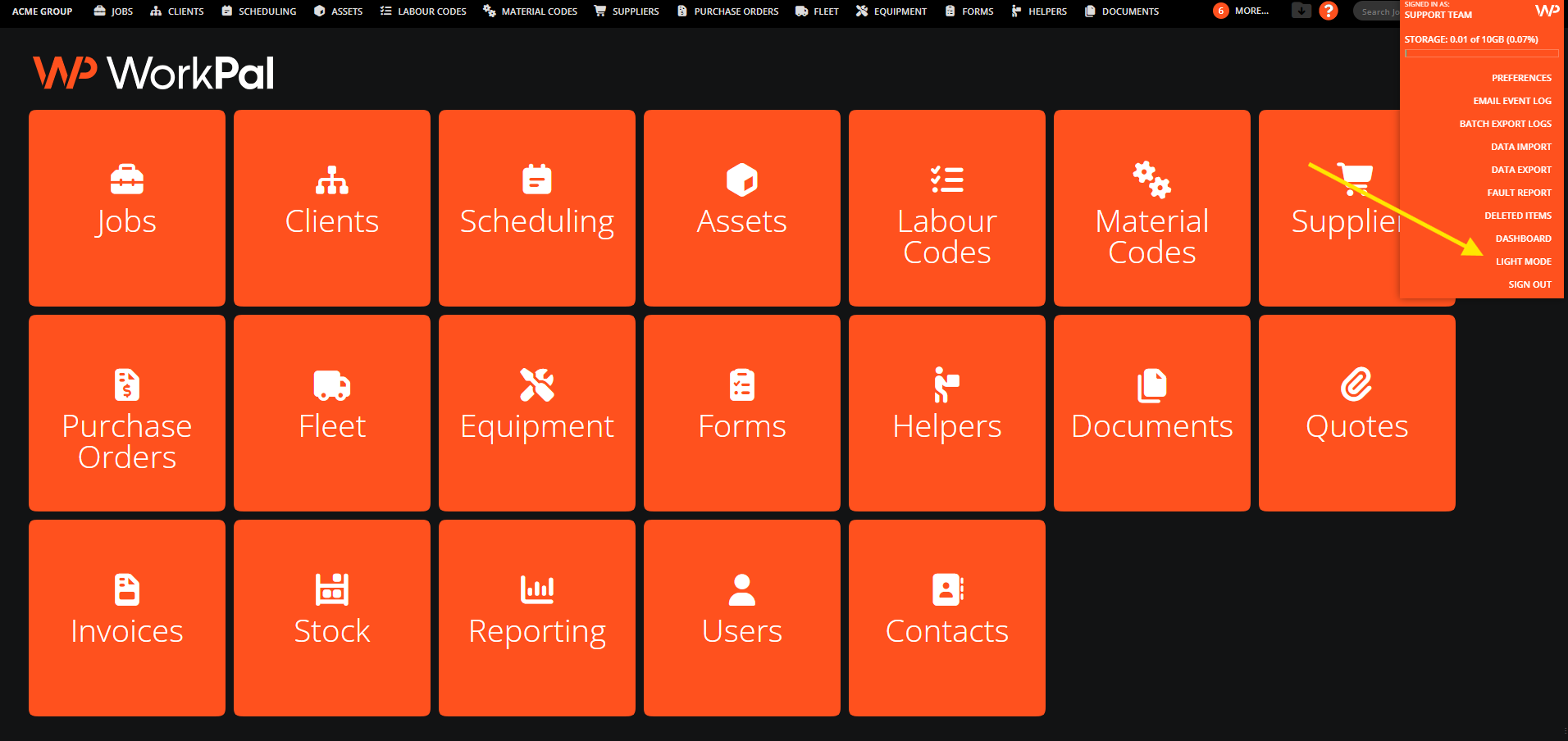Click the download folder icon in top bar
This screenshot has width=1568, height=741.
(x=1301, y=11)
